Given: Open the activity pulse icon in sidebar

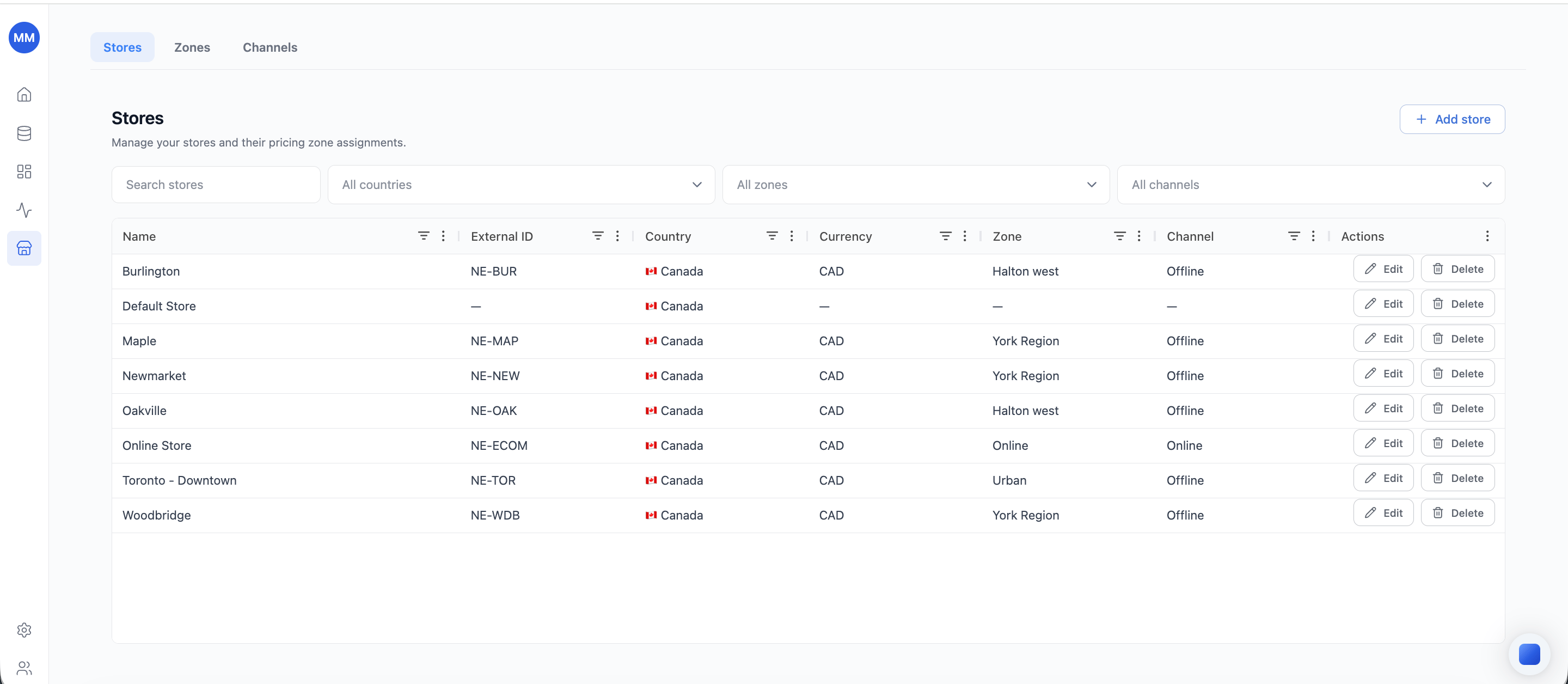Looking at the screenshot, I should pyautogui.click(x=24, y=210).
